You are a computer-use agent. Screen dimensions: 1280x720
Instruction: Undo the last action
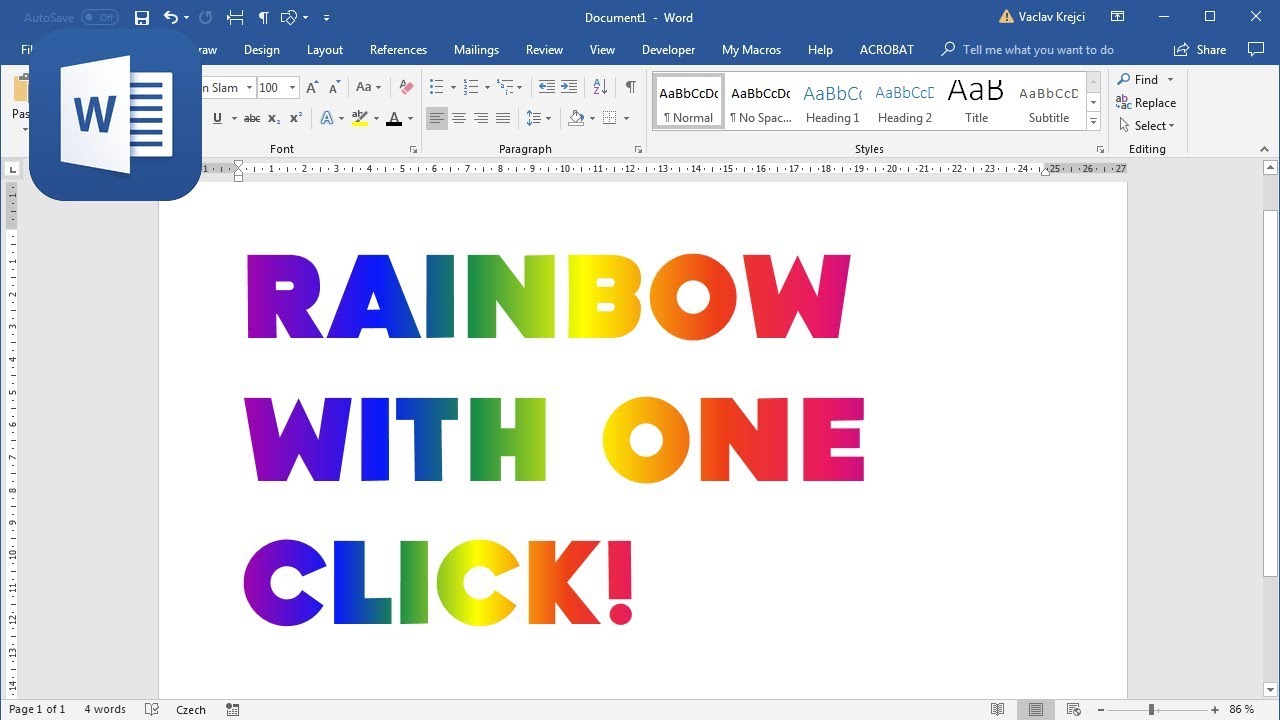(x=170, y=18)
